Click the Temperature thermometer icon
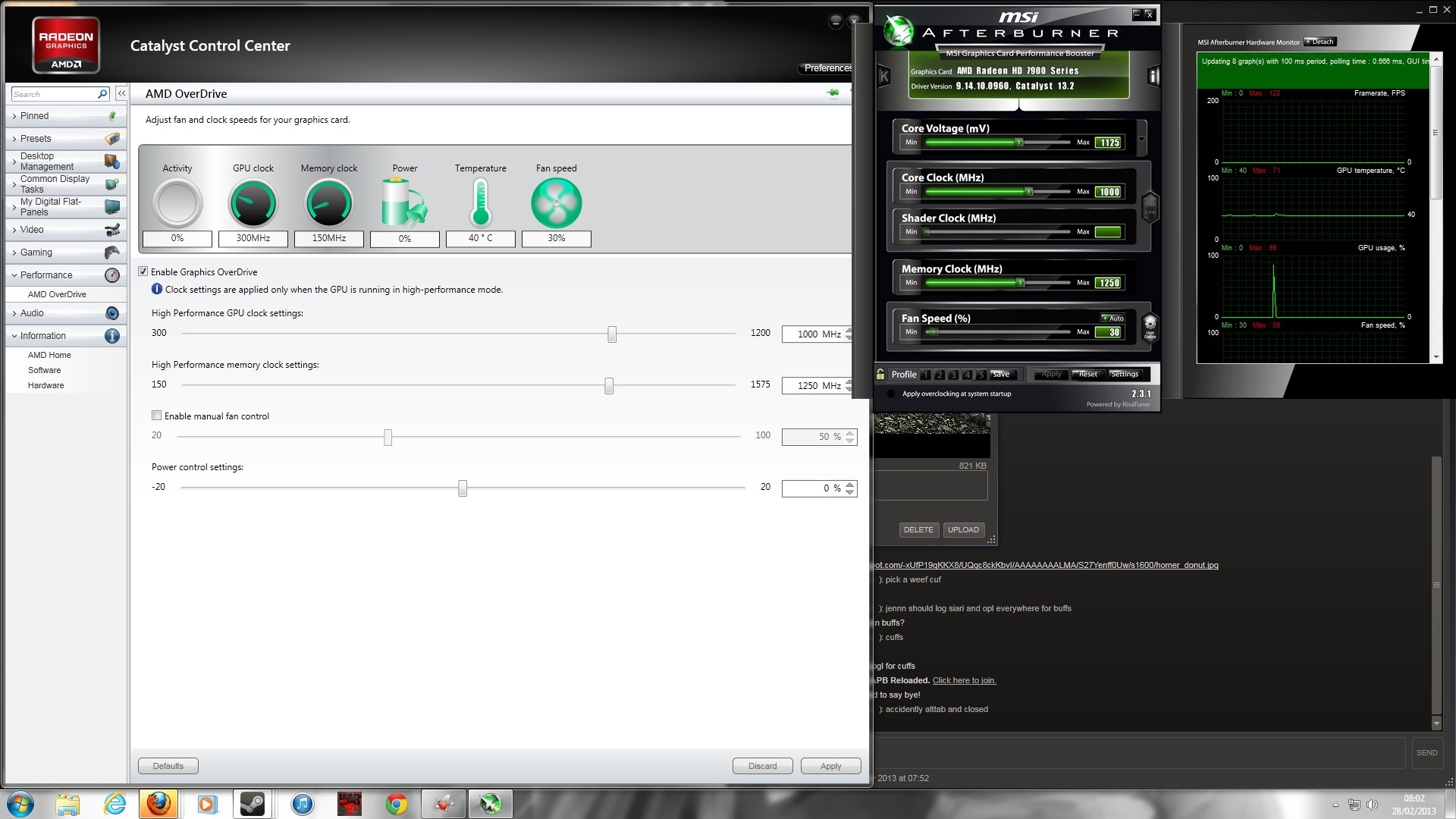The width and height of the screenshot is (1456, 819). [x=481, y=203]
